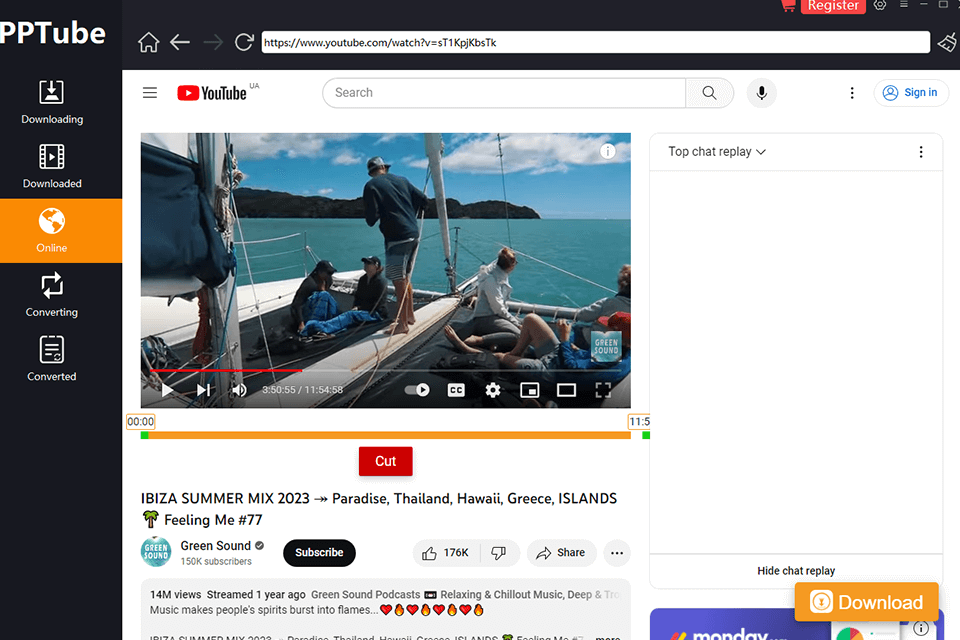Open PPTube settings gear

[x=880, y=5]
